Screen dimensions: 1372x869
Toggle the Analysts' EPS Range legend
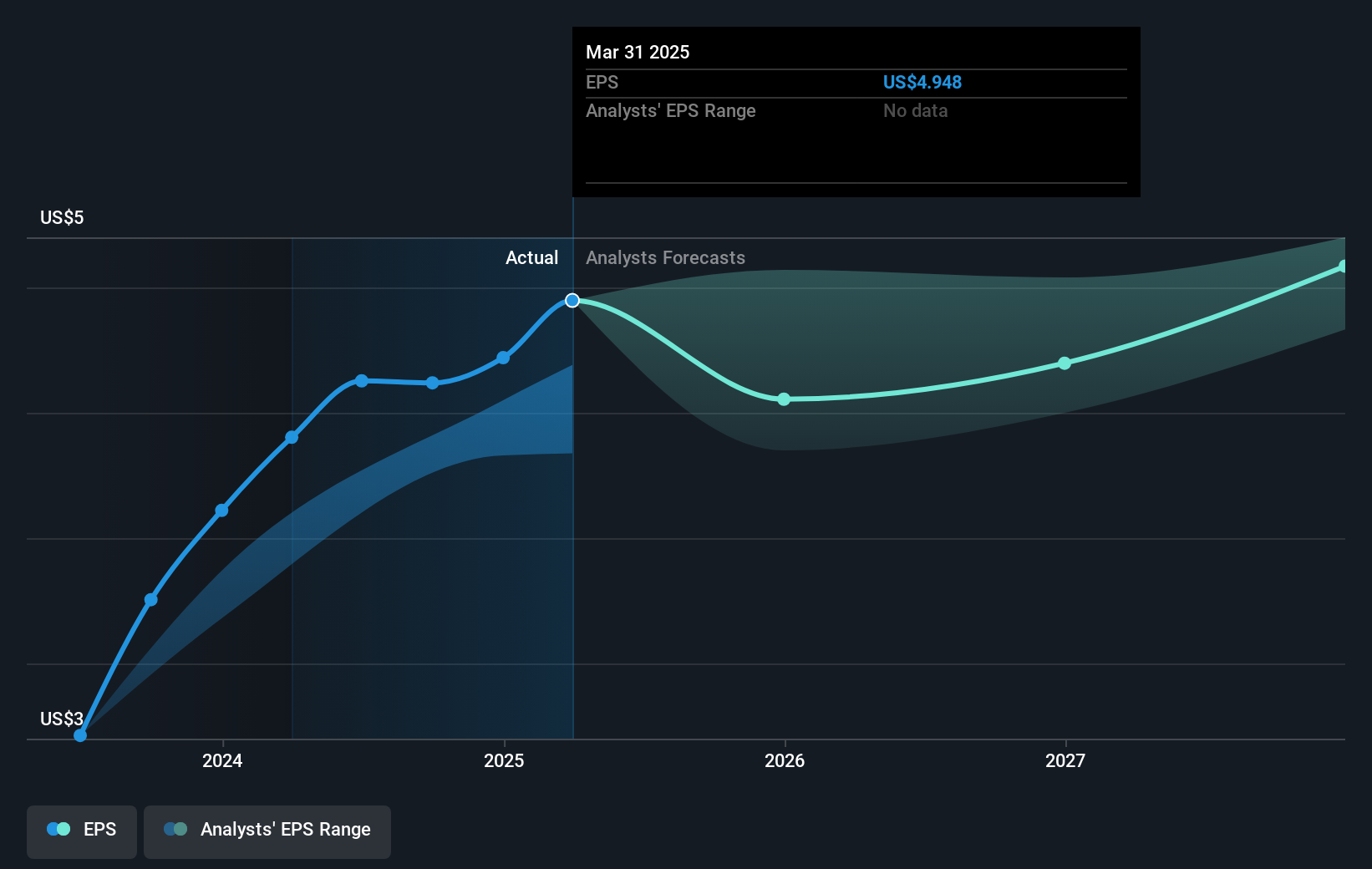[267, 831]
